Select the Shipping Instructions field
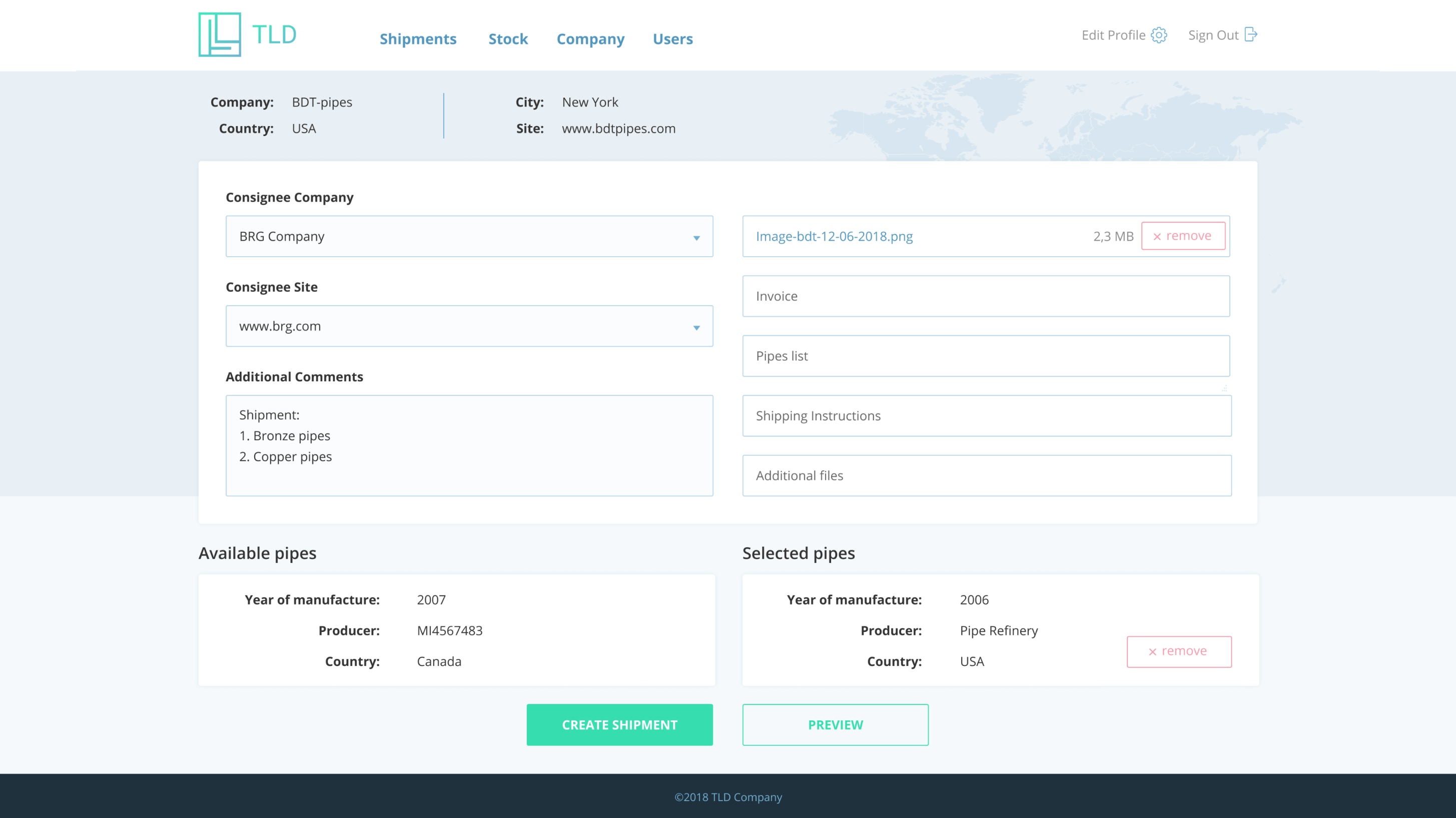Viewport: 1456px width, 818px height. 986,415
